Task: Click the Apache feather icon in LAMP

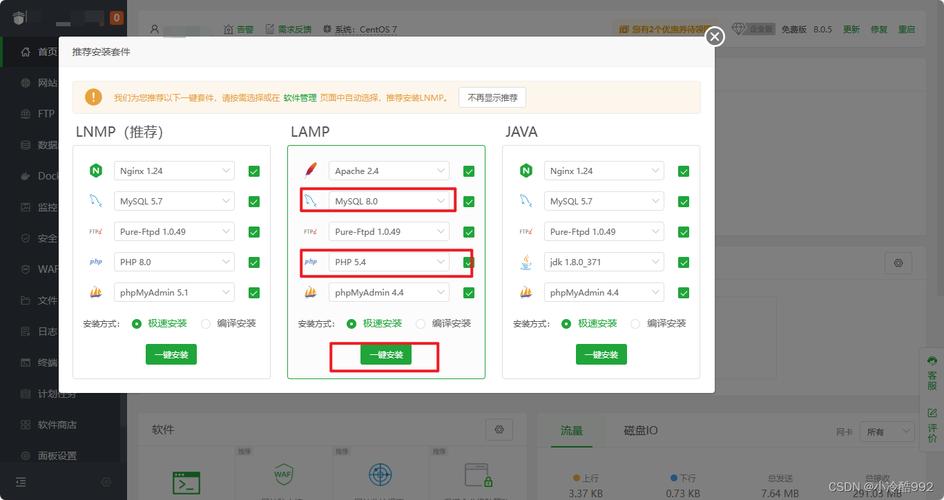Action: (311, 171)
